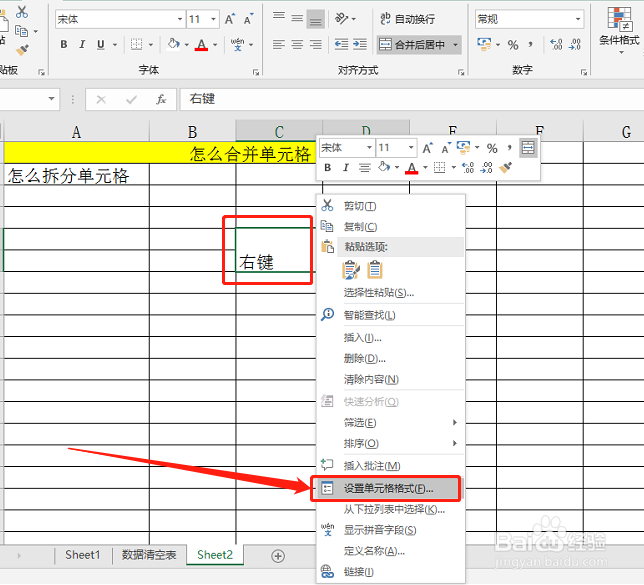The height and width of the screenshot is (585, 644).
Task: Select column G header
Action: pyautogui.click(x=614, y=132)
